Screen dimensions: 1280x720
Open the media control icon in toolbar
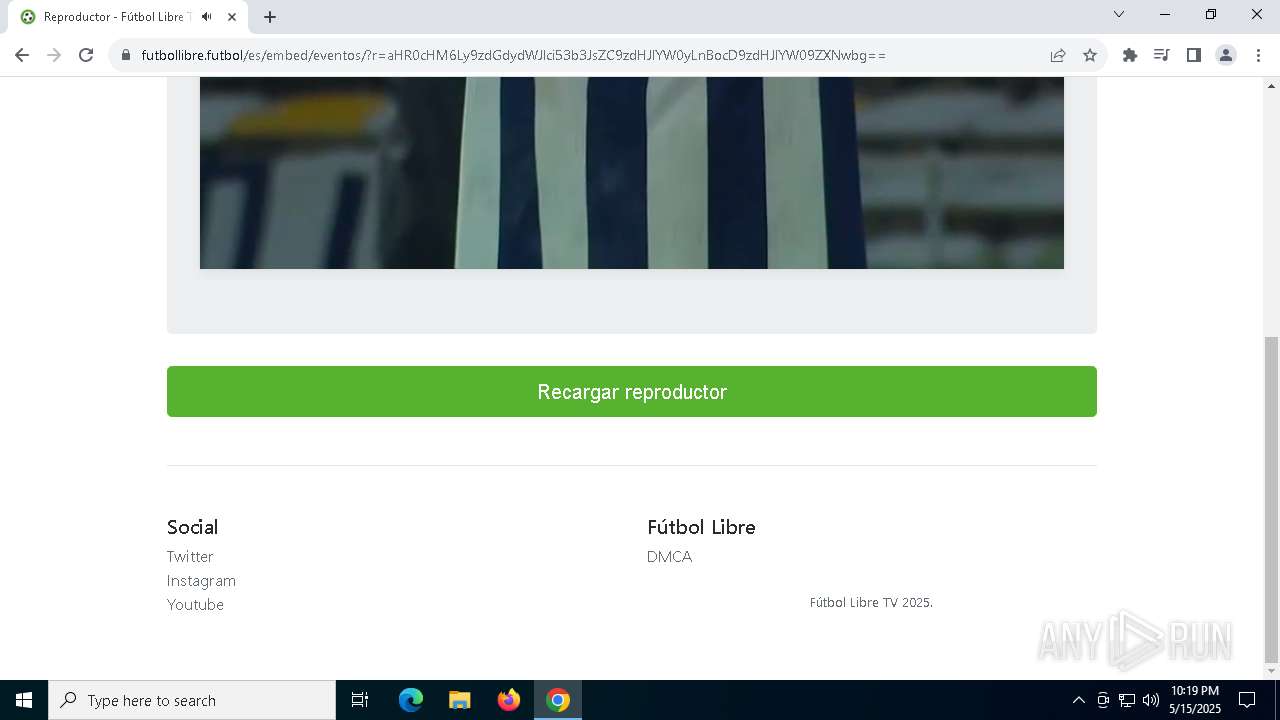coord(1162,55)
